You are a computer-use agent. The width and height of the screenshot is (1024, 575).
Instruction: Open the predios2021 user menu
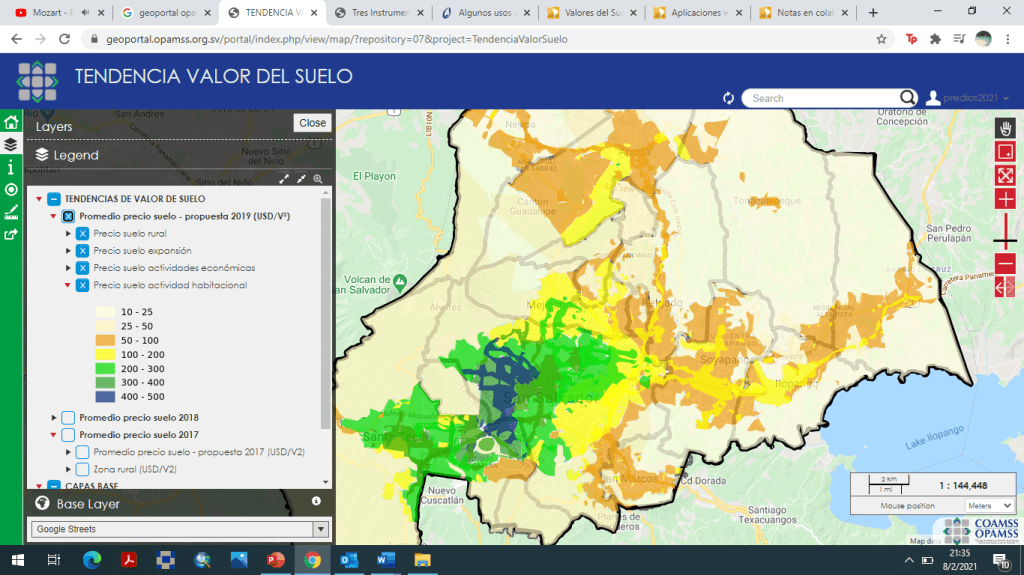tap(968, 98)
